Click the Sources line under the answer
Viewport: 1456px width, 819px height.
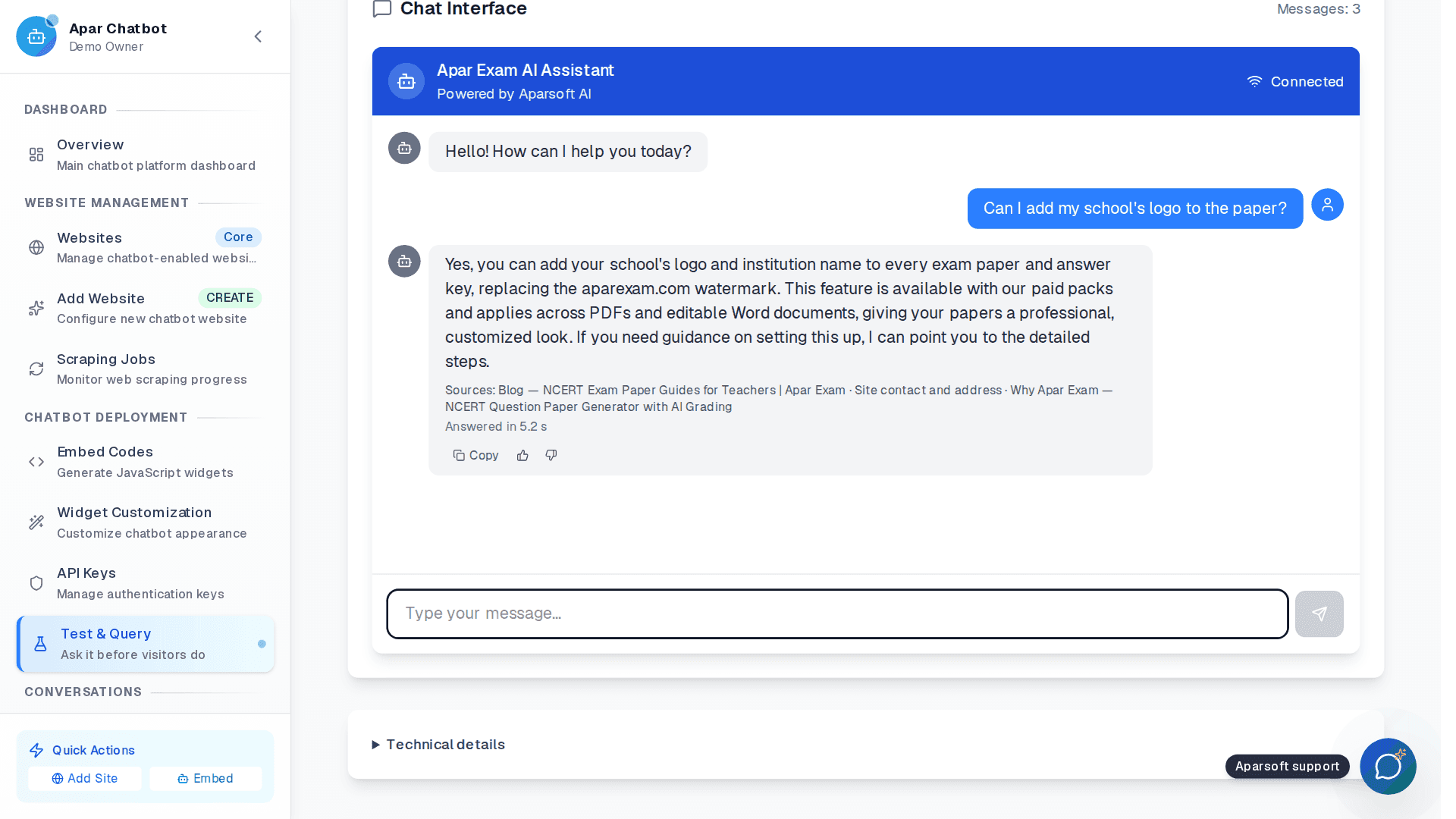(x=779, y=398)
